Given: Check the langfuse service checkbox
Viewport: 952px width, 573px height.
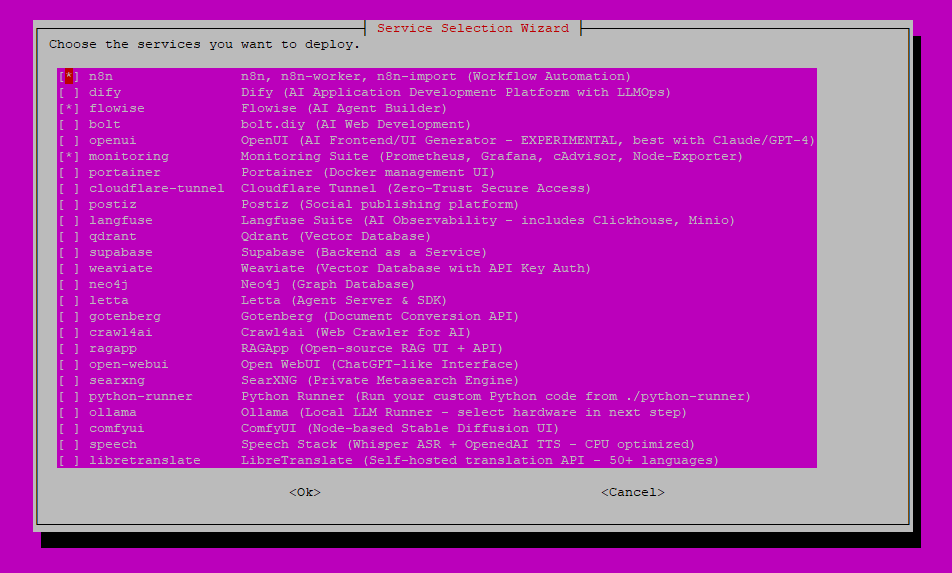Looking at the screenshot, I should 69,220.
